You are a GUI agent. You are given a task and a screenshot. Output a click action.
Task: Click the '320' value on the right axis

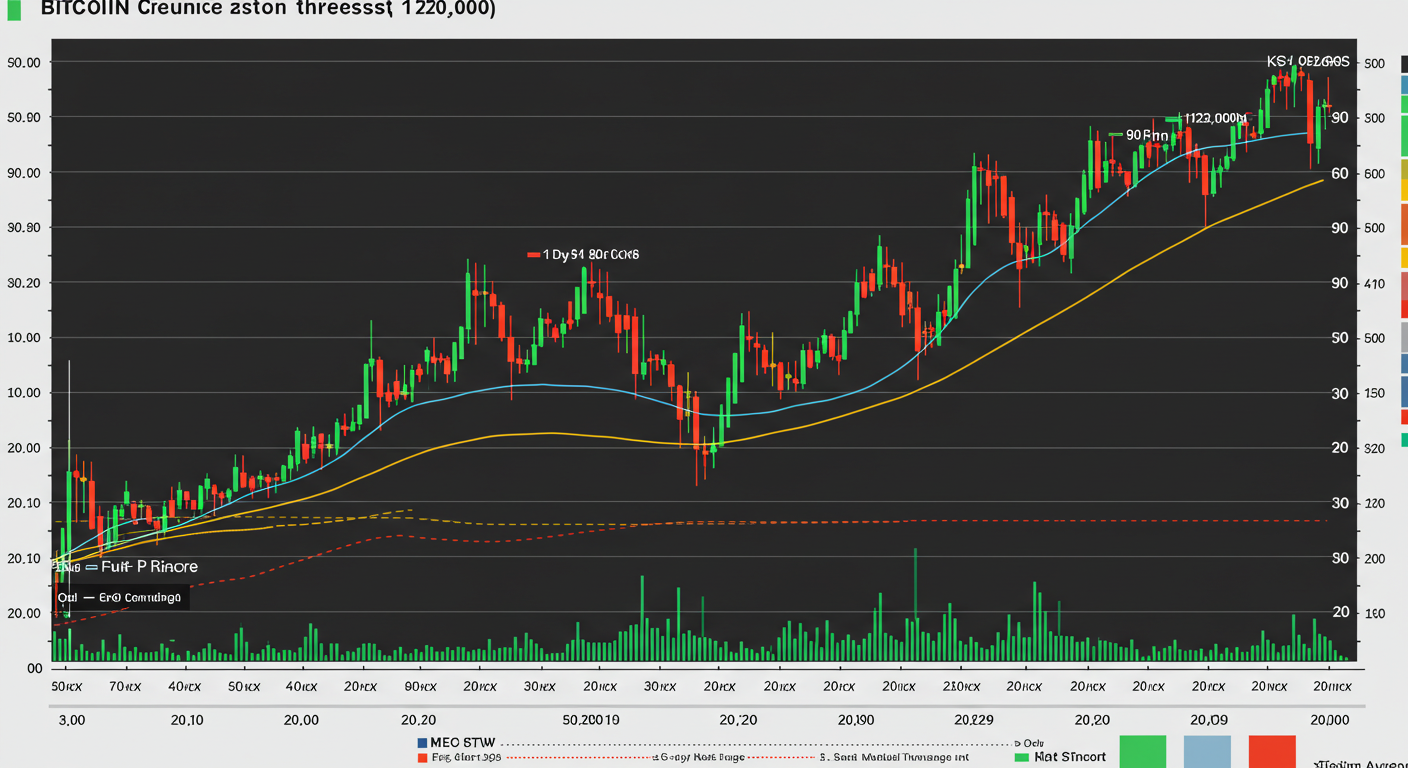[x=1374, y=449]
